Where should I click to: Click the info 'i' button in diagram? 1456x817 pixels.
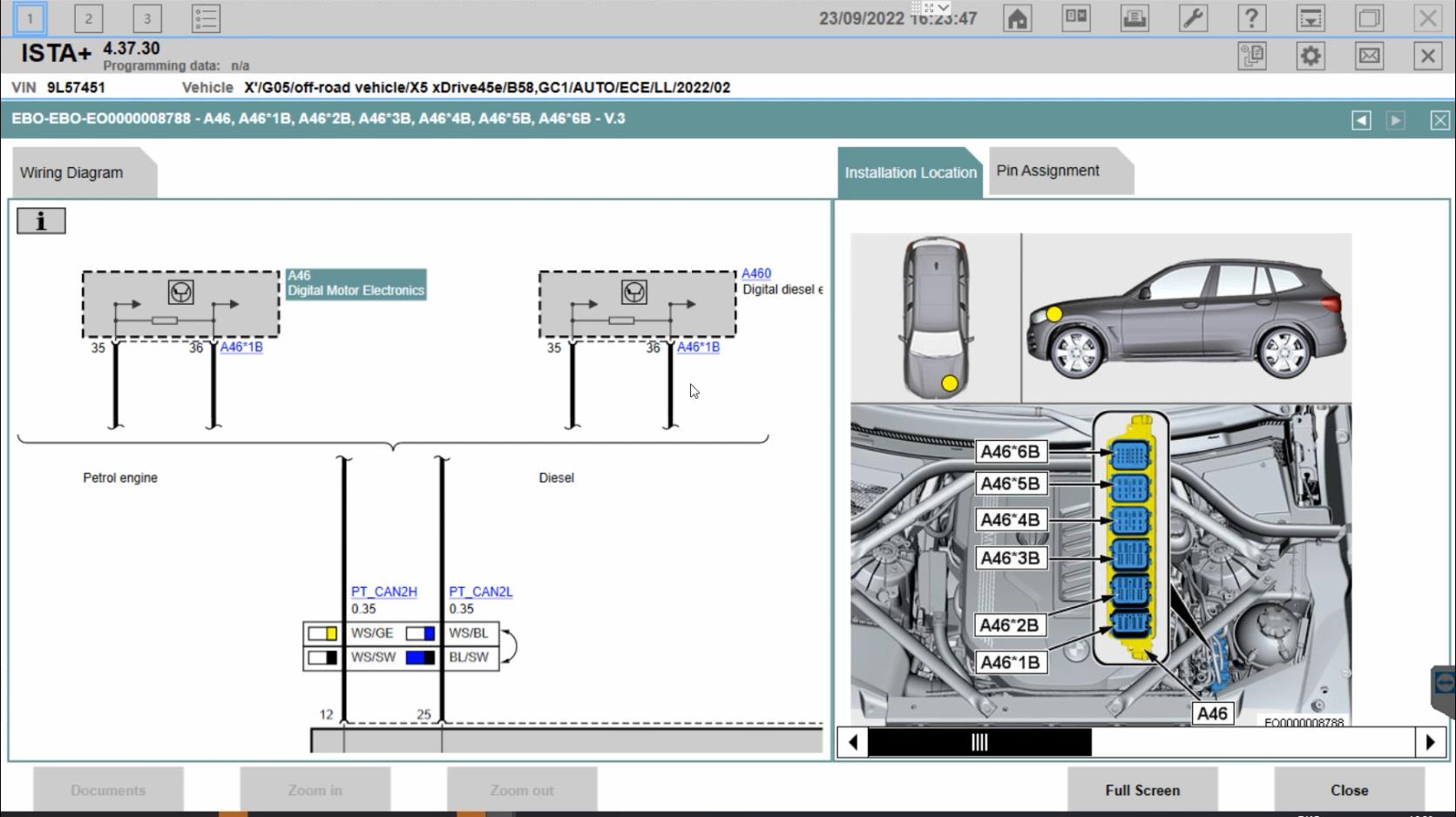click(41, 221)
